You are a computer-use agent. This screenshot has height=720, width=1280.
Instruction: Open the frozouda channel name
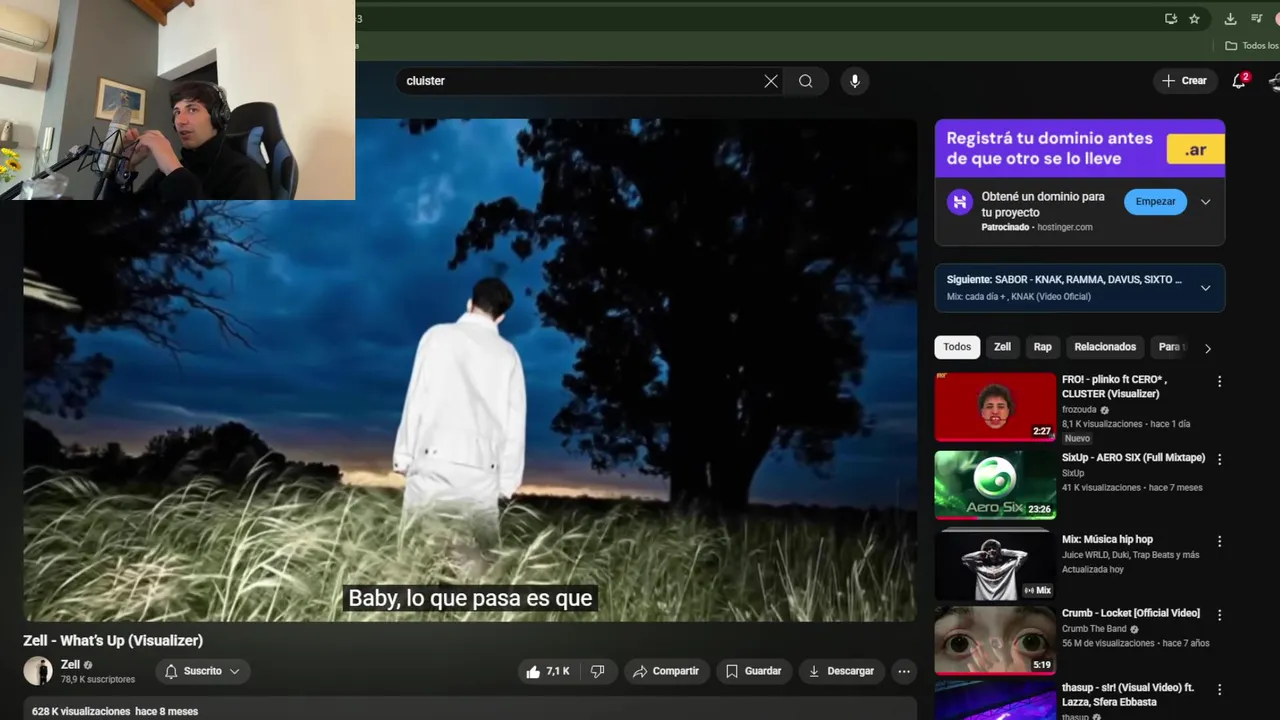1079,410
